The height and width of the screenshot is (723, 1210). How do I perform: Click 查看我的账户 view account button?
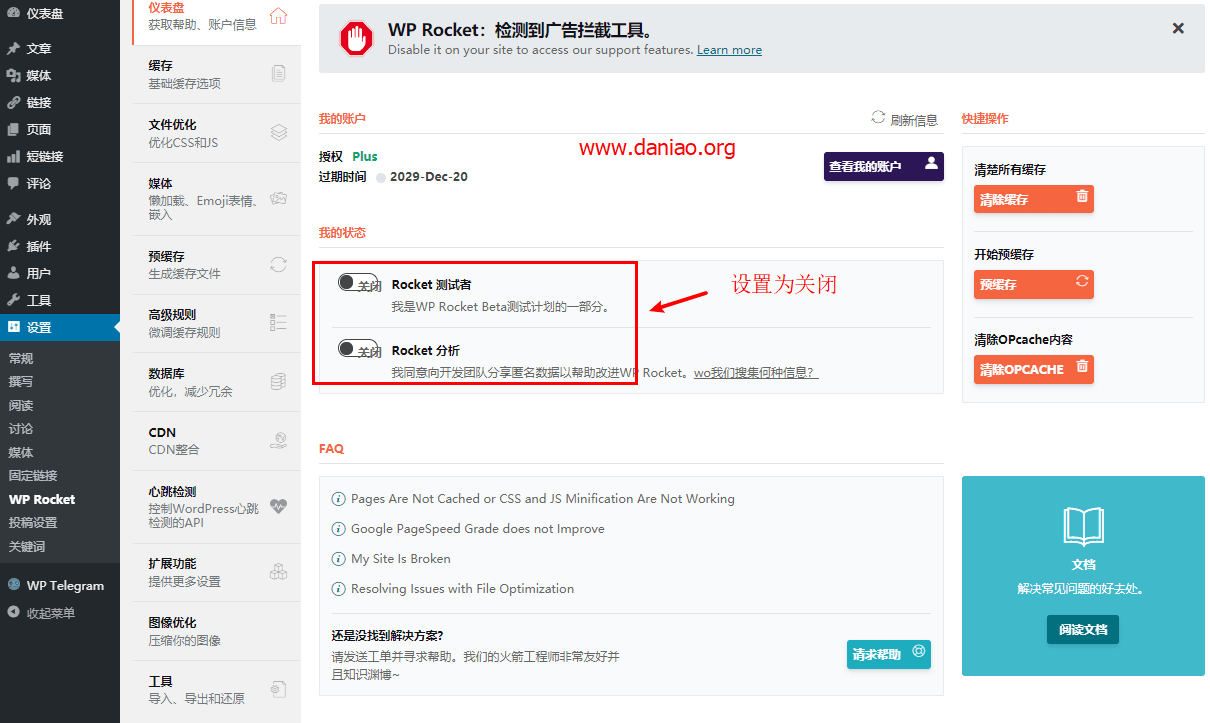click(884, 166)
